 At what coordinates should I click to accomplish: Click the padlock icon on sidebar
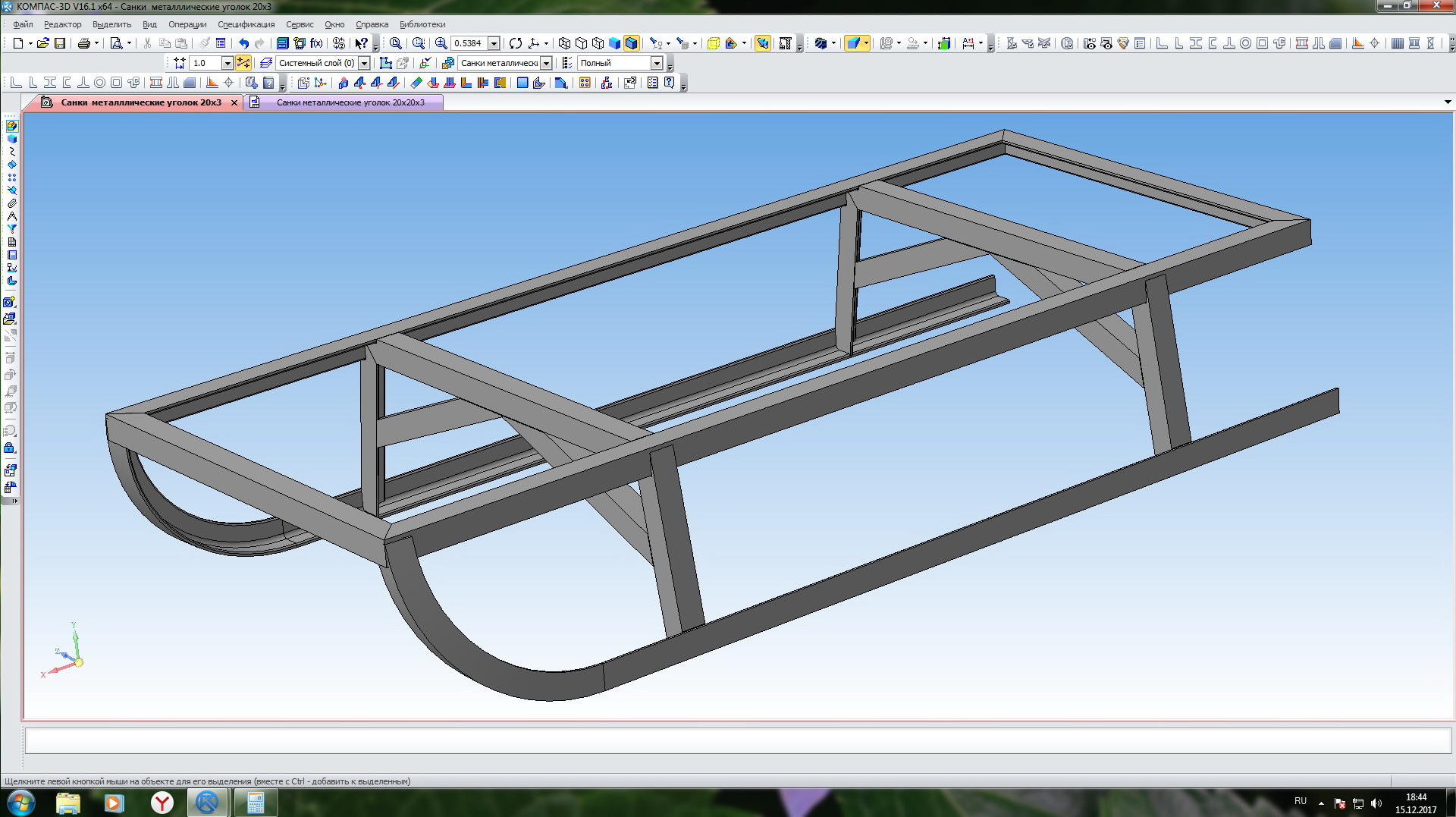10,448
